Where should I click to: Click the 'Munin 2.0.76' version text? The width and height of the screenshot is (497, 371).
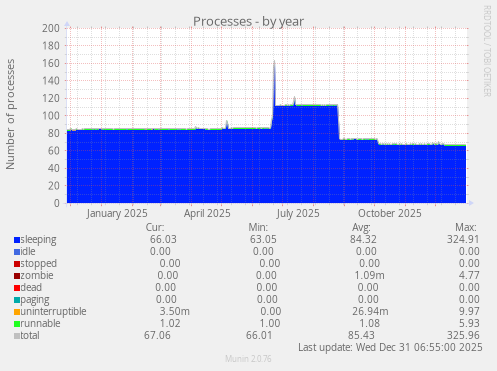(x=248, y=359)
